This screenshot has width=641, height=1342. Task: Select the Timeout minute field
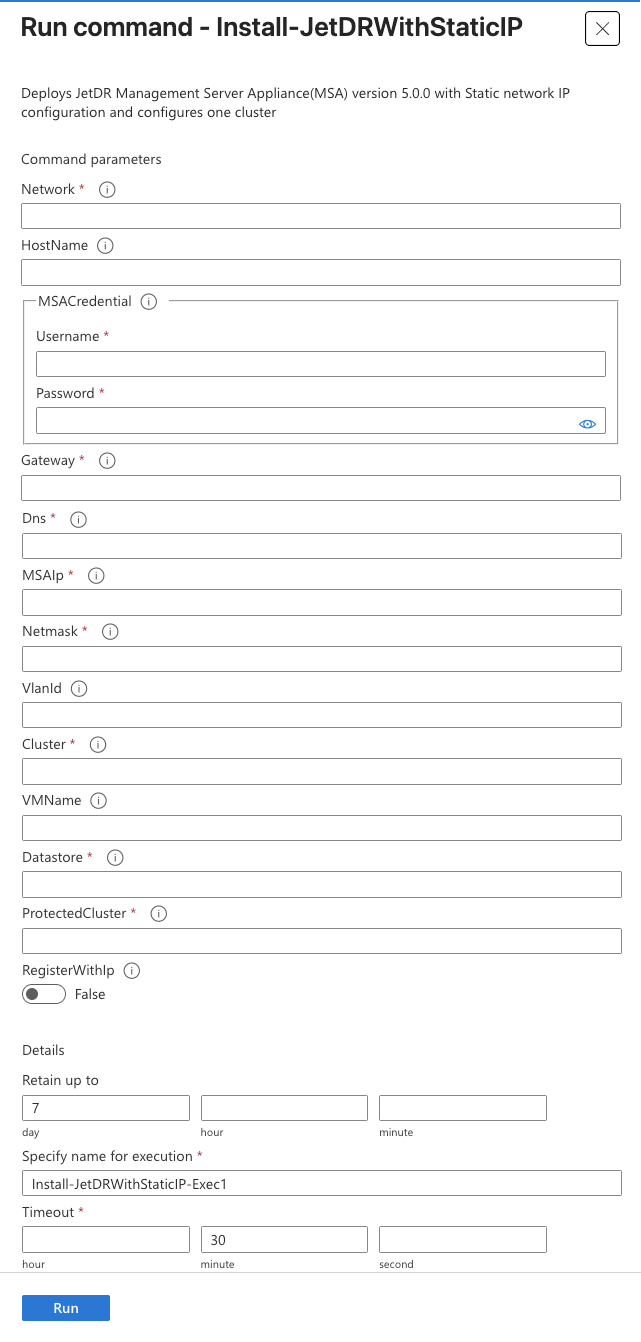point(284,1240)
